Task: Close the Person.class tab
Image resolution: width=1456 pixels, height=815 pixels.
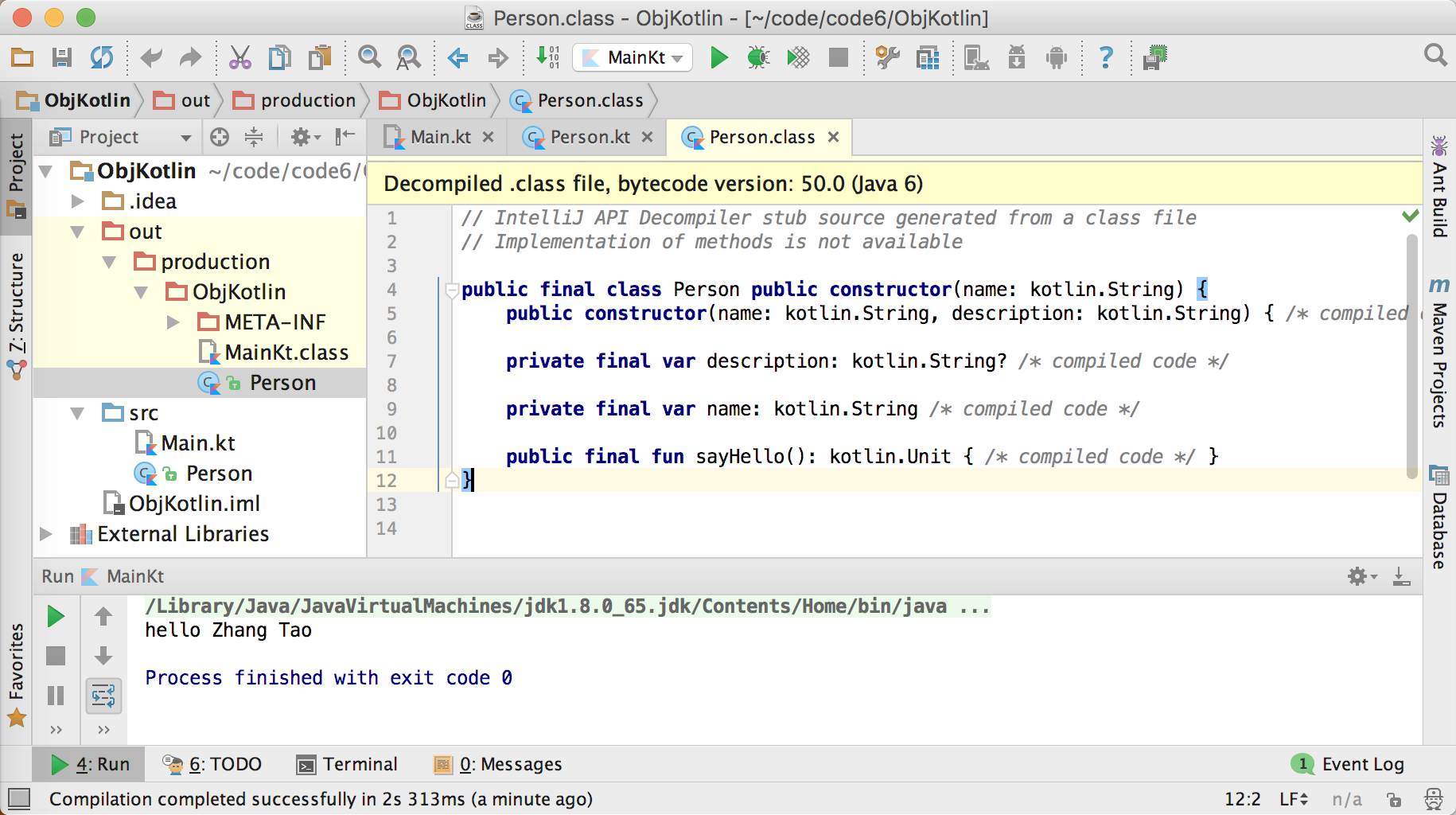Action: point(834,137)
